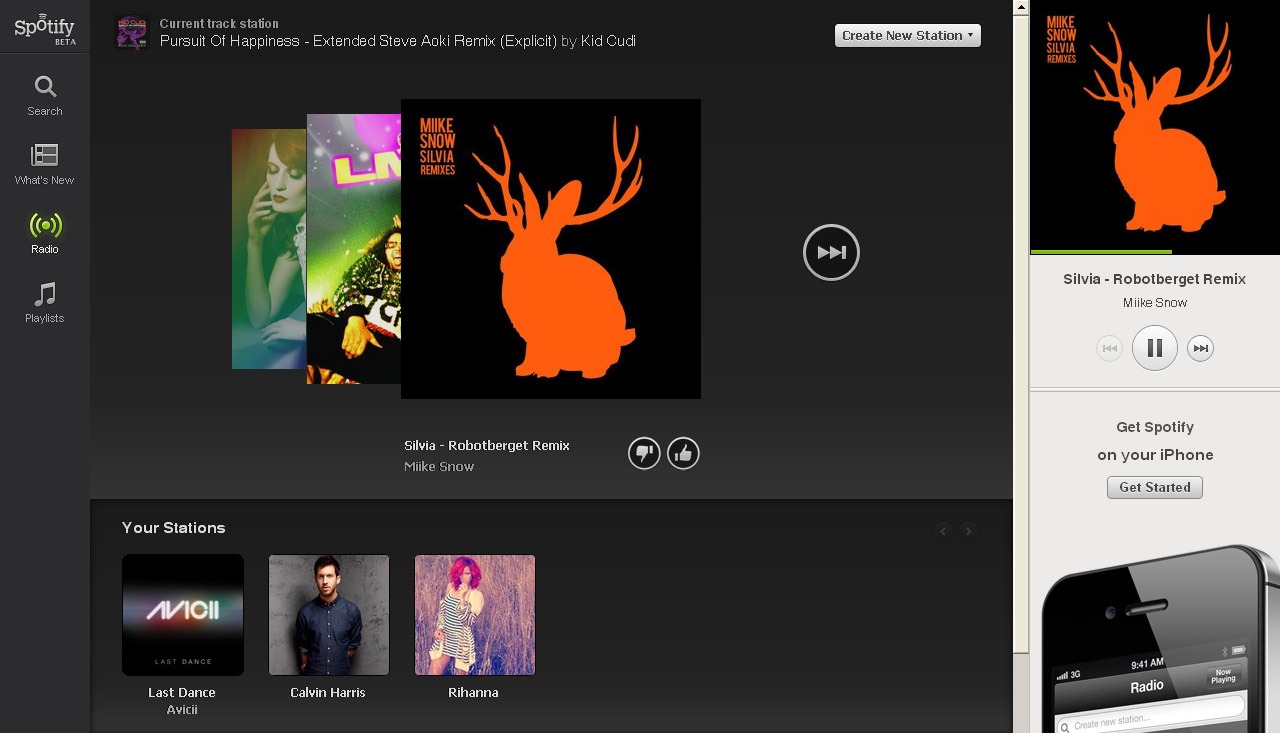Screen dimensions: 1280x733
Task: Thumbs down Silvia - Robotberget Remix
Action: pyautogui.click(x=644, y=454)
